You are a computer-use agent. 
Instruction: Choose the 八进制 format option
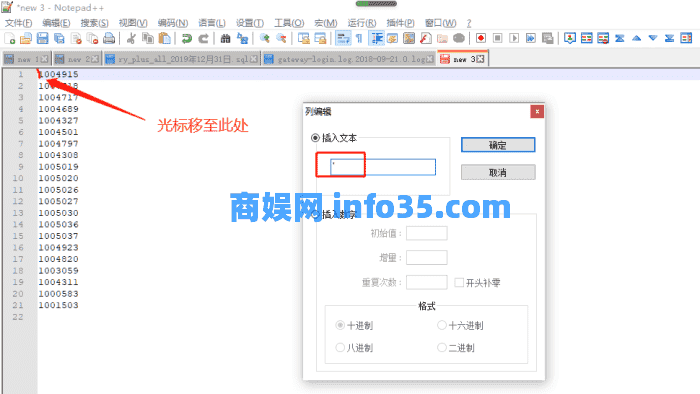[340, 347]
